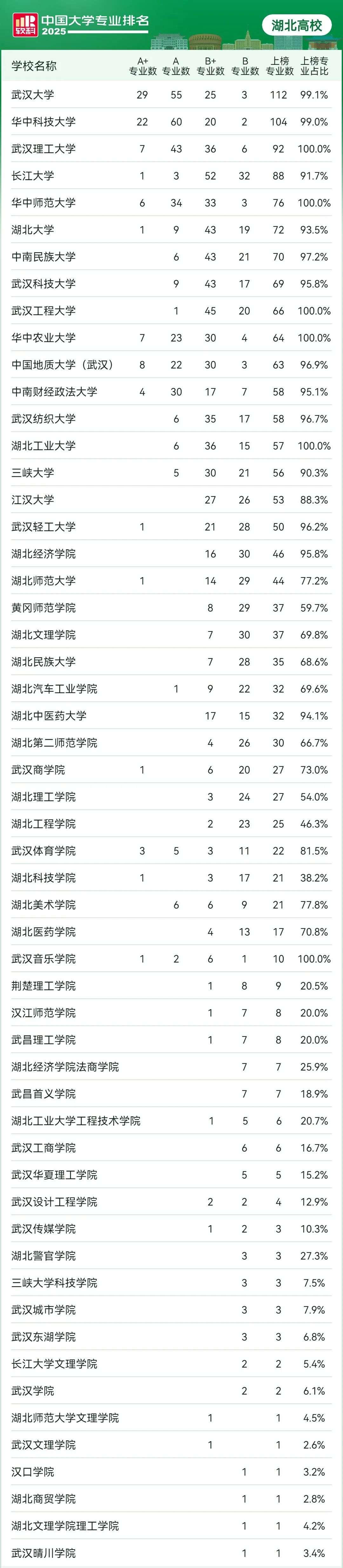Select the 湖北警官学院 entry
Image resolution: width=343 pixels, height=1568 pixels.
tap(44, 1256)
